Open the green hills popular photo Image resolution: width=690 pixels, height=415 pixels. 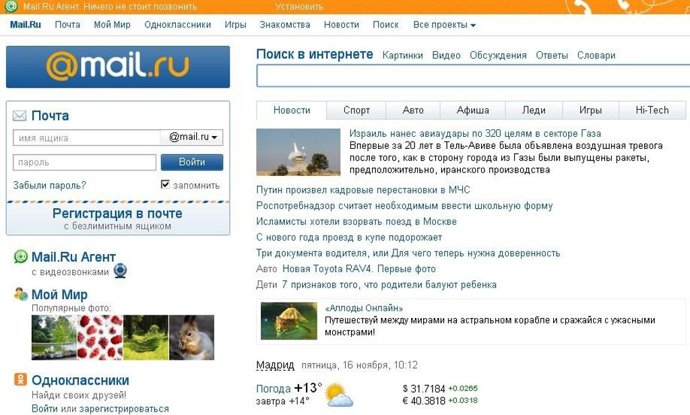(146, 338)
